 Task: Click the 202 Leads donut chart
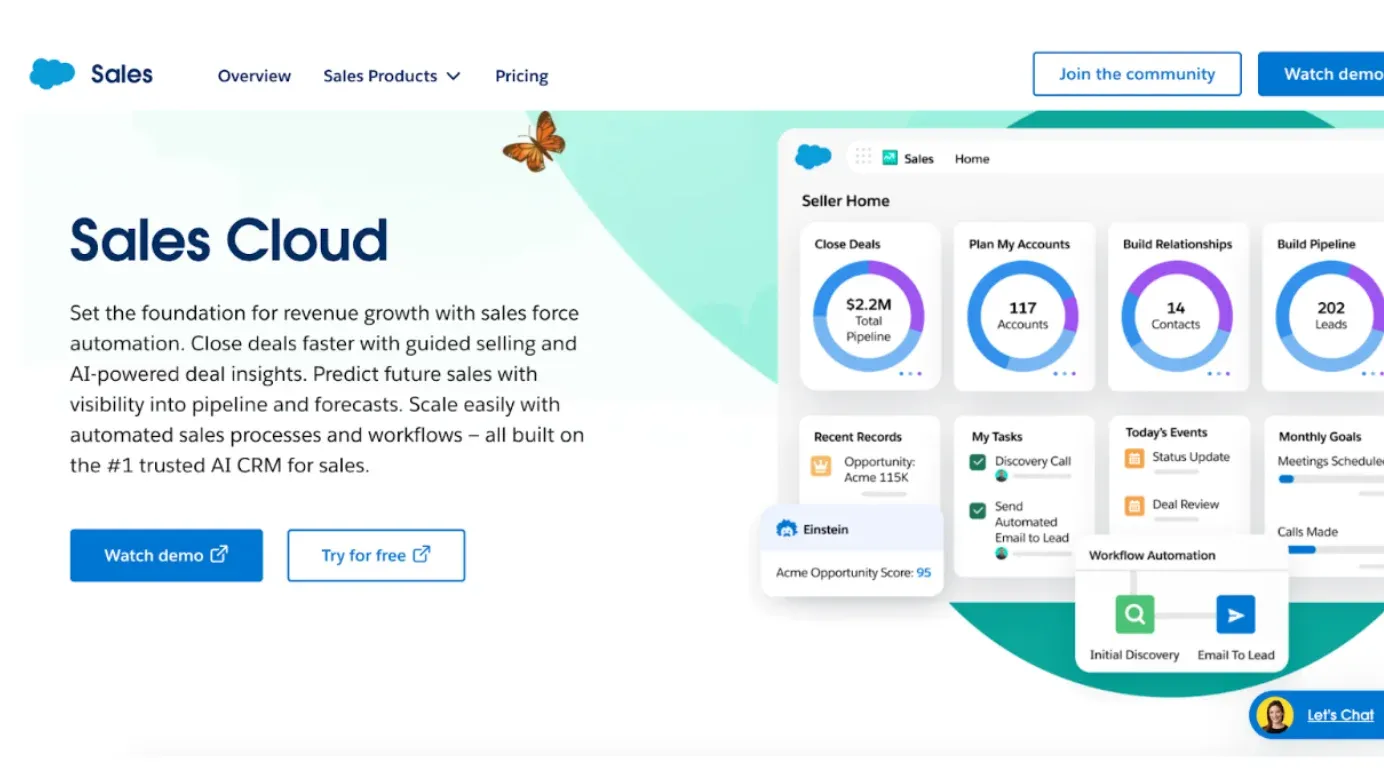[1330, 316]
